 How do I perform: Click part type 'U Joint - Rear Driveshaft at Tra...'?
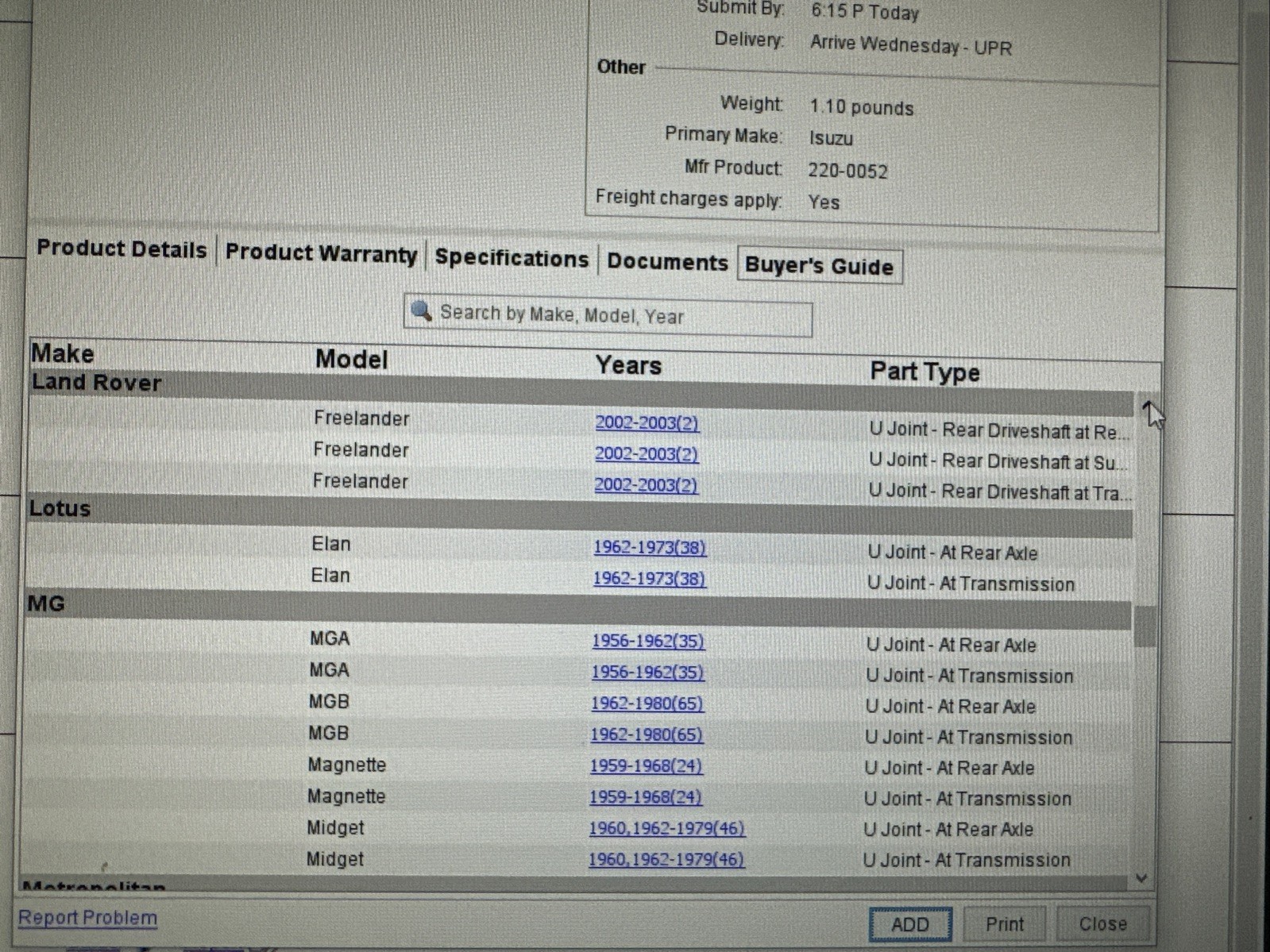pyautogui.click(x=1000, y=492)
